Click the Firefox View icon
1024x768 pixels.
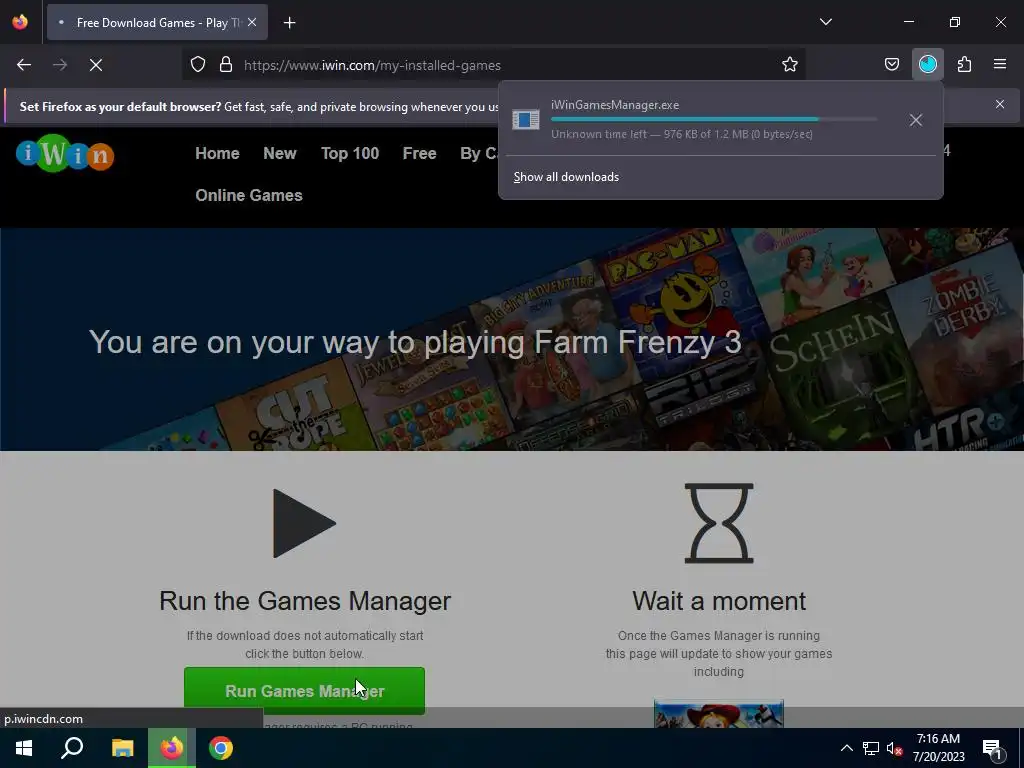pos(20,22)
